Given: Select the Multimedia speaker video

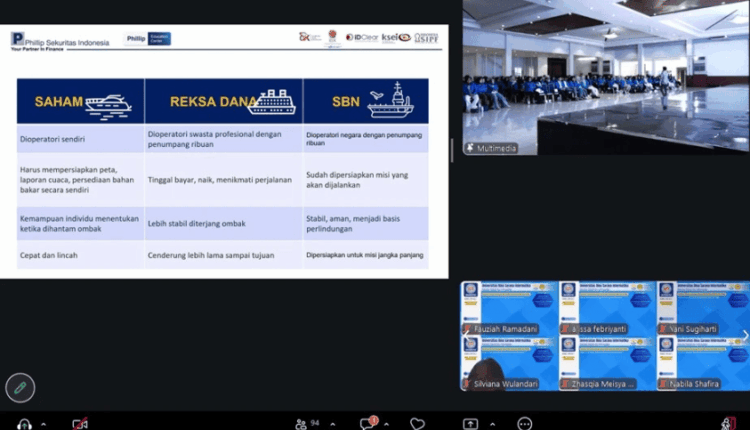Looking at the screenshot, I should click(606, 77).
